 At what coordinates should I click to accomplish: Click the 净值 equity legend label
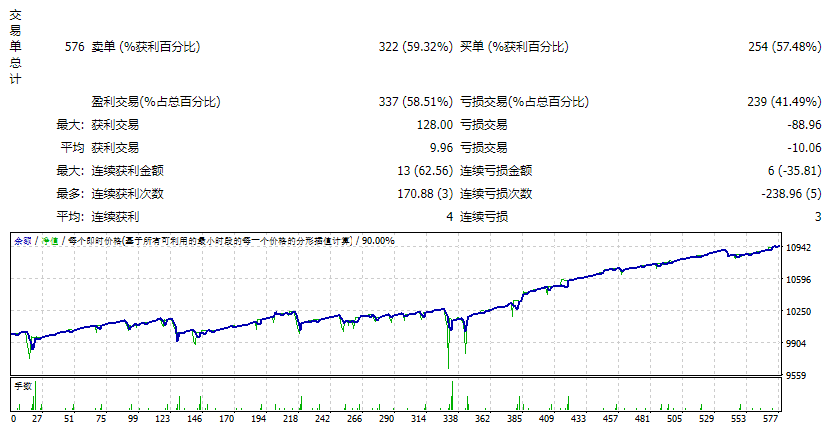tap(50, 241)
